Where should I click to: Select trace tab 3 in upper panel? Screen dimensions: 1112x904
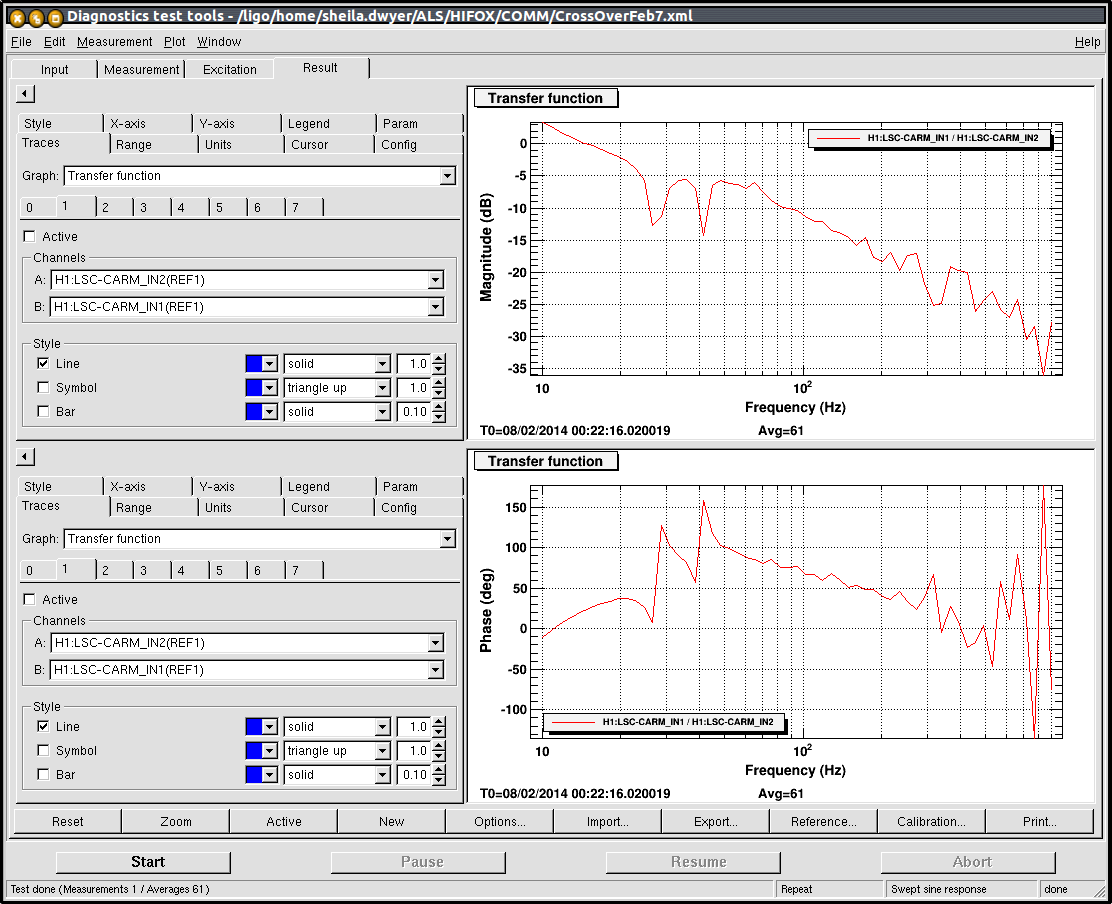coord(143,207)
